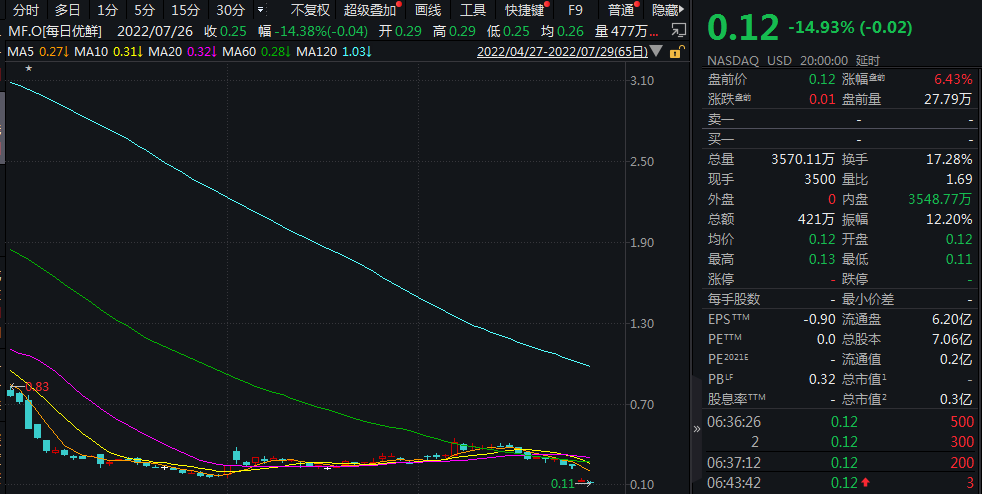Open the date range dropdown triangle
Screen dimensions: 982x494
[x=656, y=50]
